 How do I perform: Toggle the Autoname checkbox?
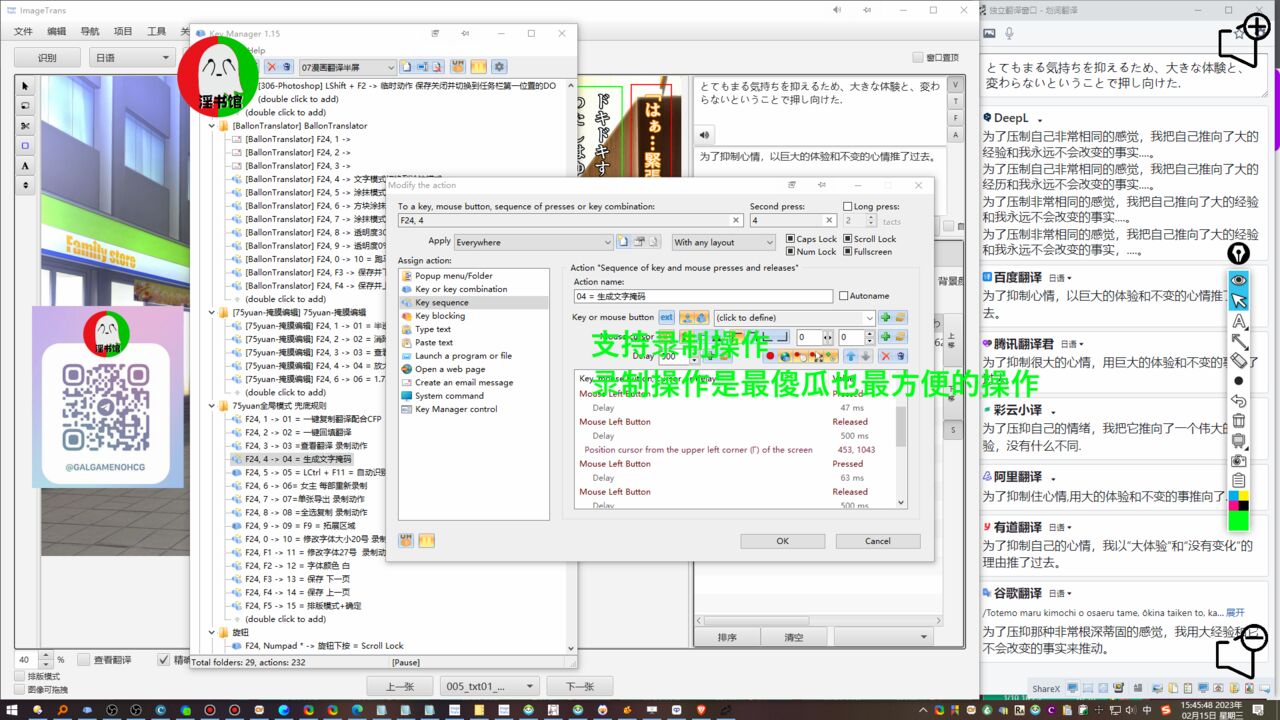844,296
